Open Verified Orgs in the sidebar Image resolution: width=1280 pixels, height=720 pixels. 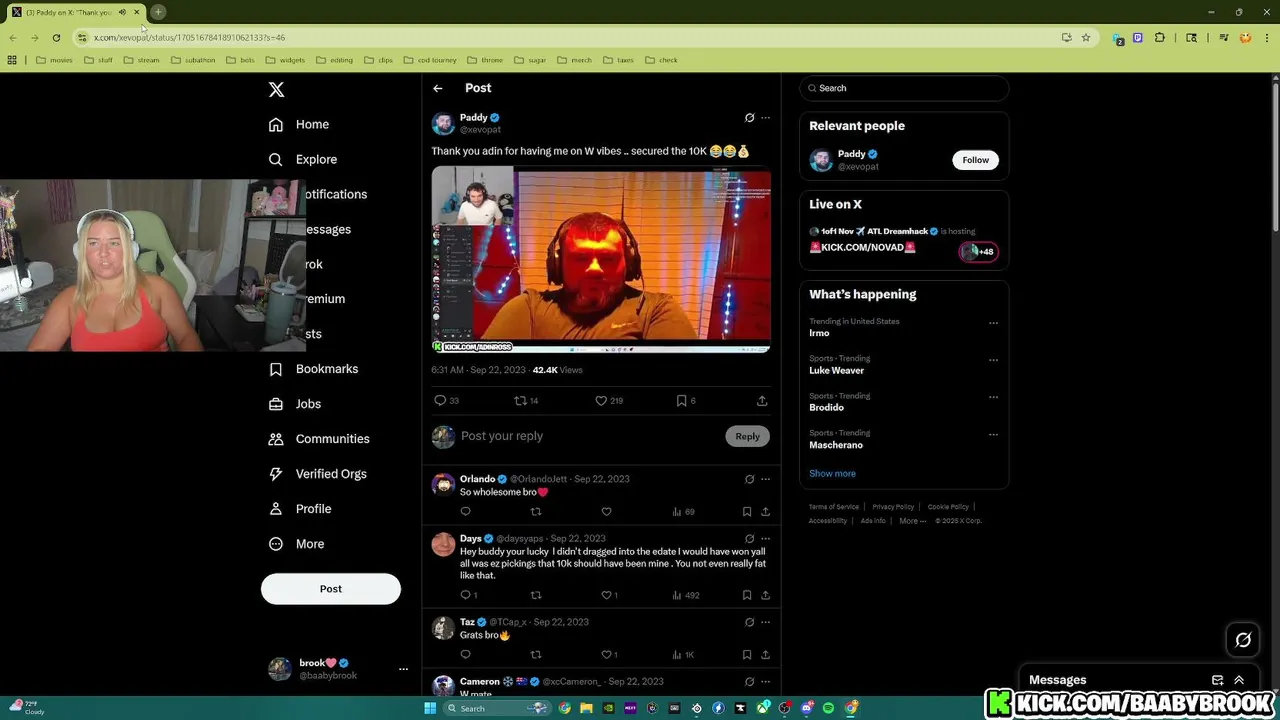click(317, 474)
